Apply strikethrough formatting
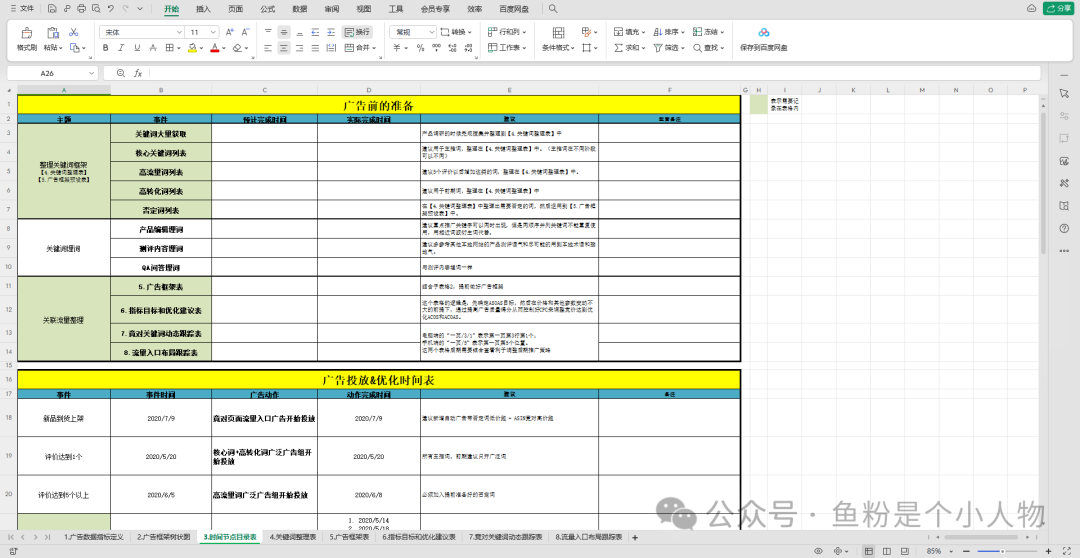This screenshot has height=558, width=1080. [153, 48]
